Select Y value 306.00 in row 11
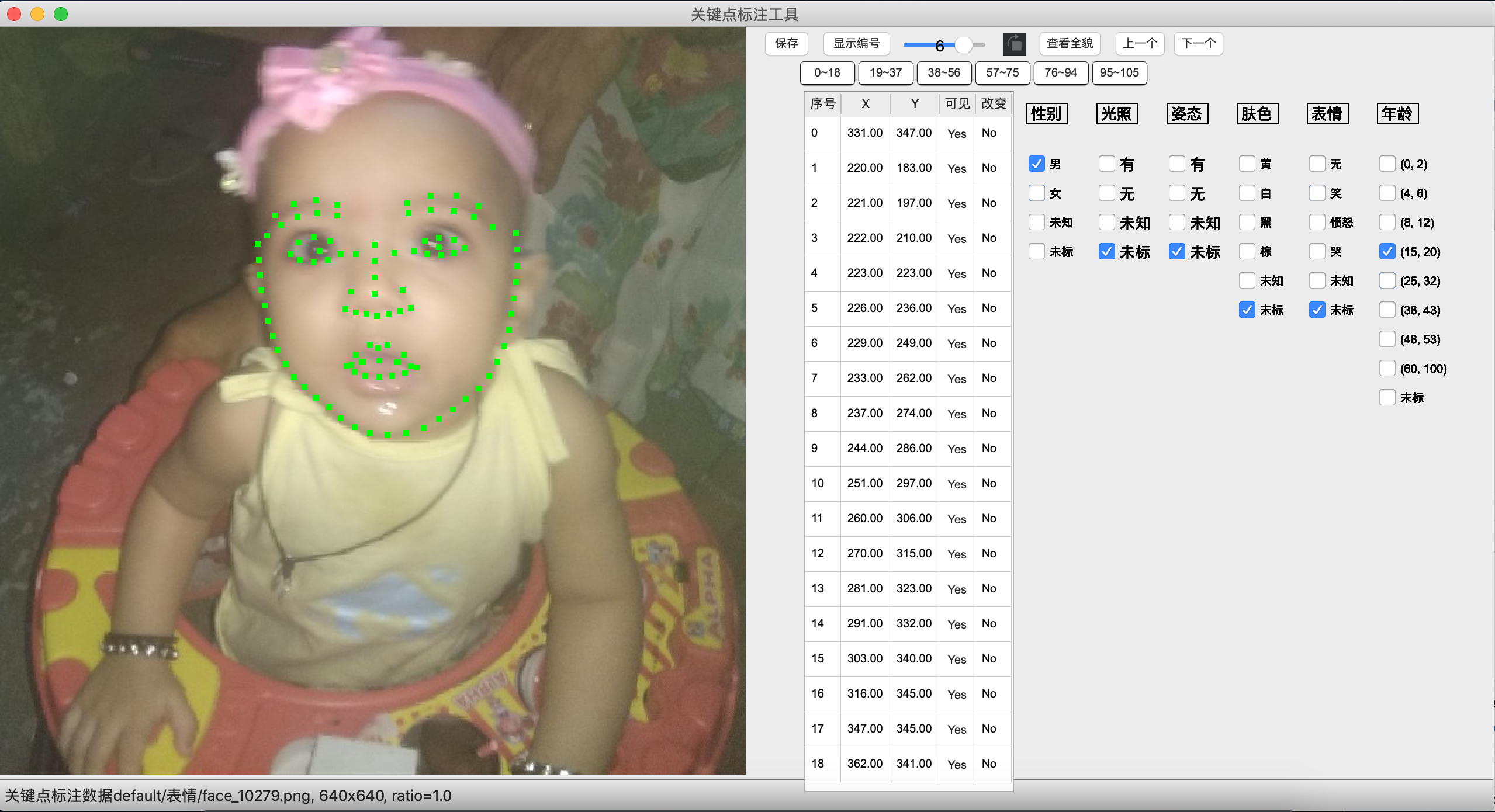1495x812 pixels. (914, 519)
